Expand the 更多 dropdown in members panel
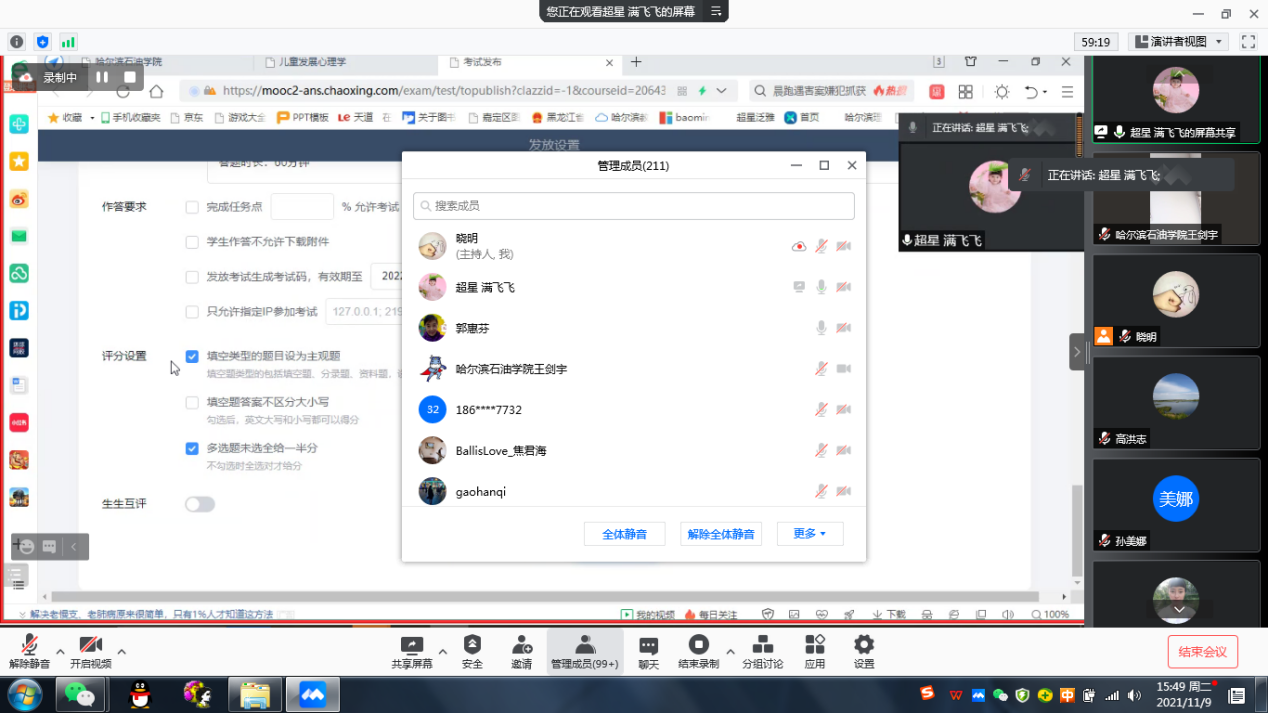This screenshot has height=713, width=1268. [809, 534]
